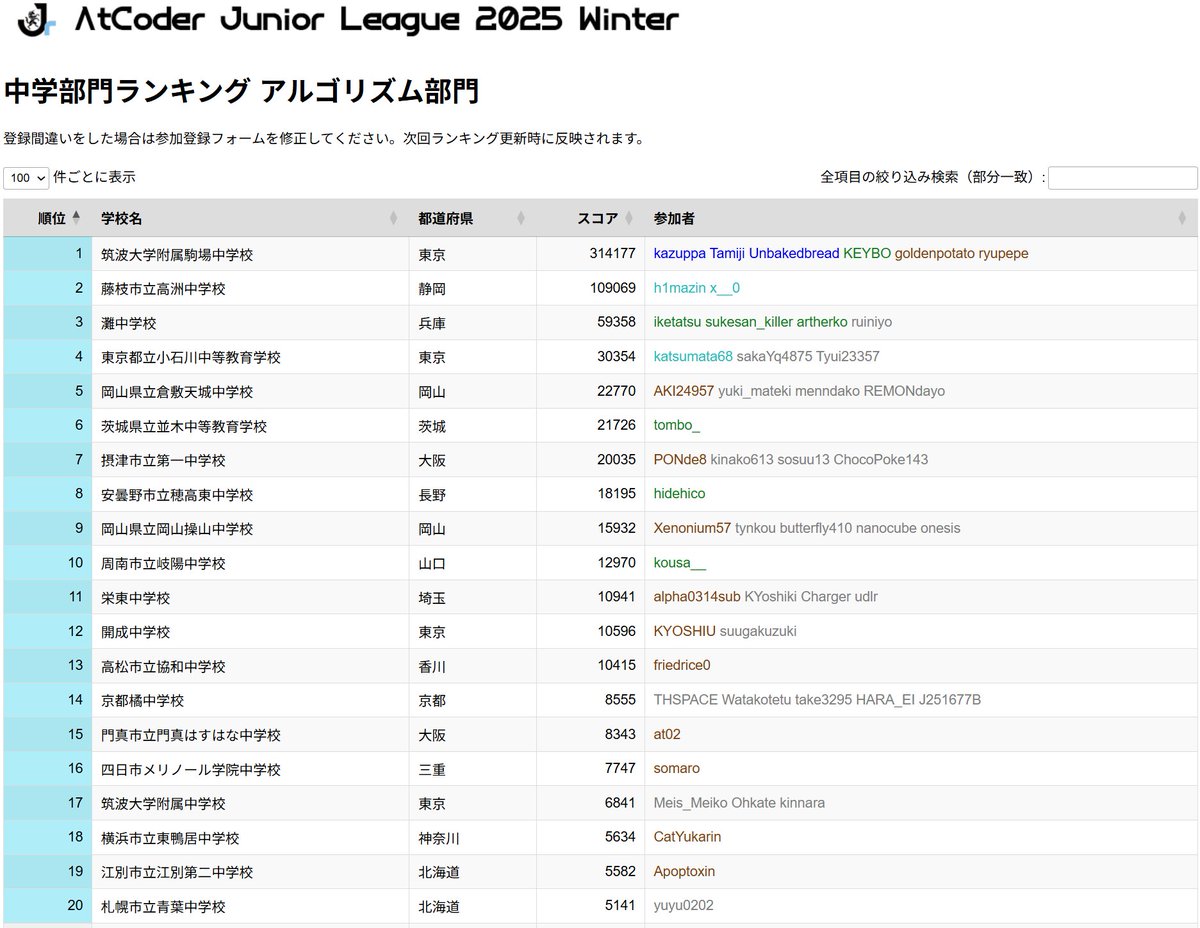The height and width of the screenshot is (928, 1200).
Task: Open participant KYOSHIU's profile link
Action: tap(685, 630)
